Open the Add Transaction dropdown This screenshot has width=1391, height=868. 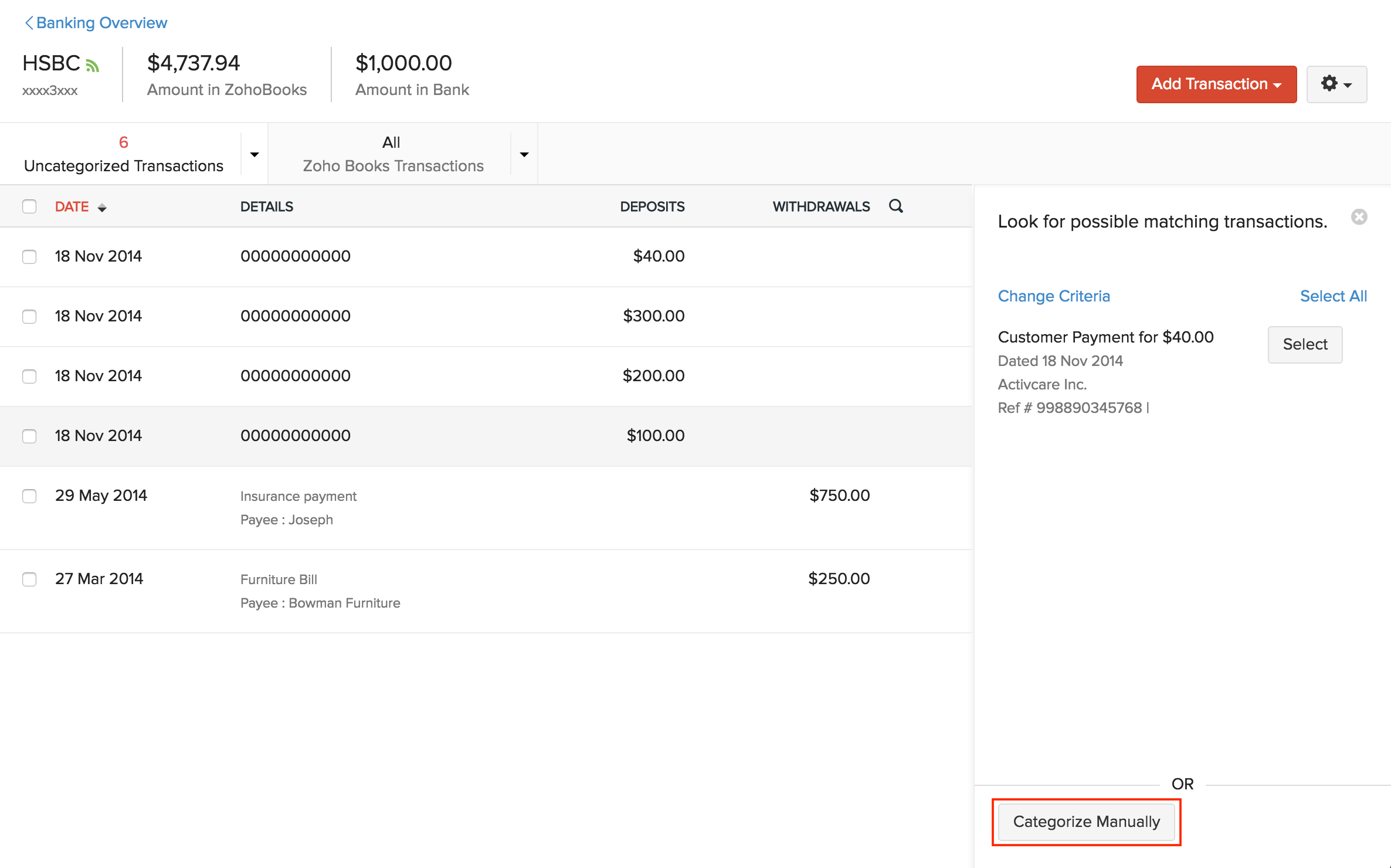click(1216, 84)
